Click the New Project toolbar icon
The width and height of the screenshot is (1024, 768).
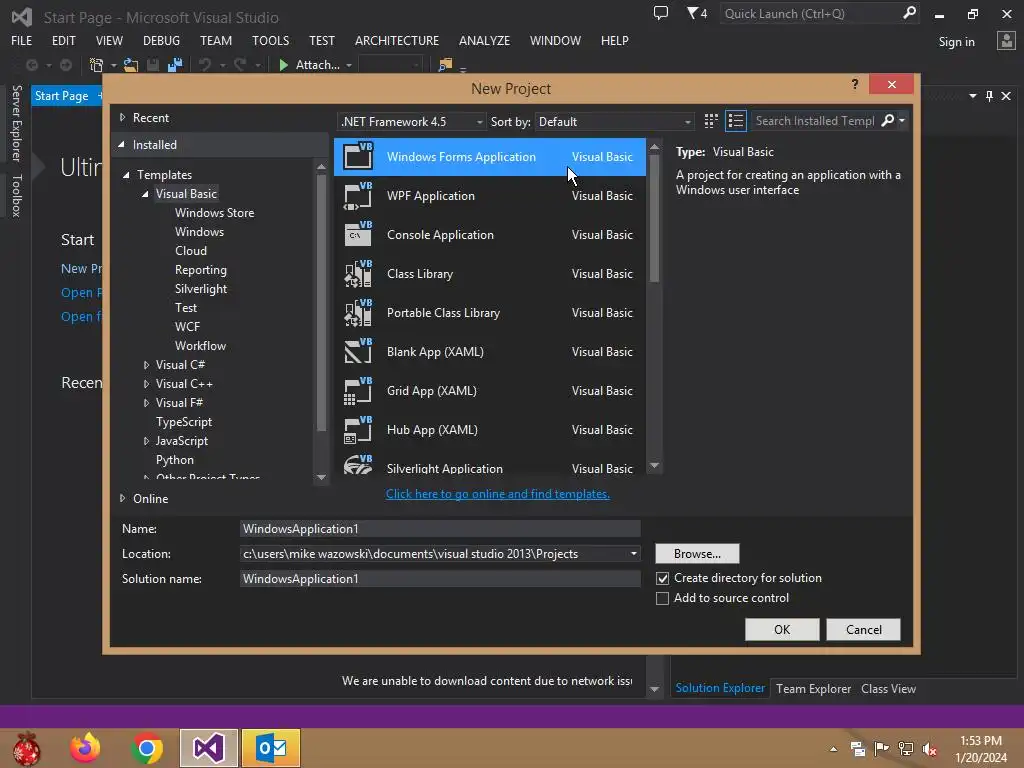[97, 65]
